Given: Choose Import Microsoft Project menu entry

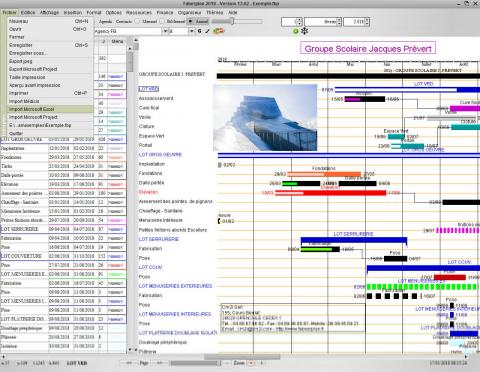Looking at the screenshot, I should [50, 117].
